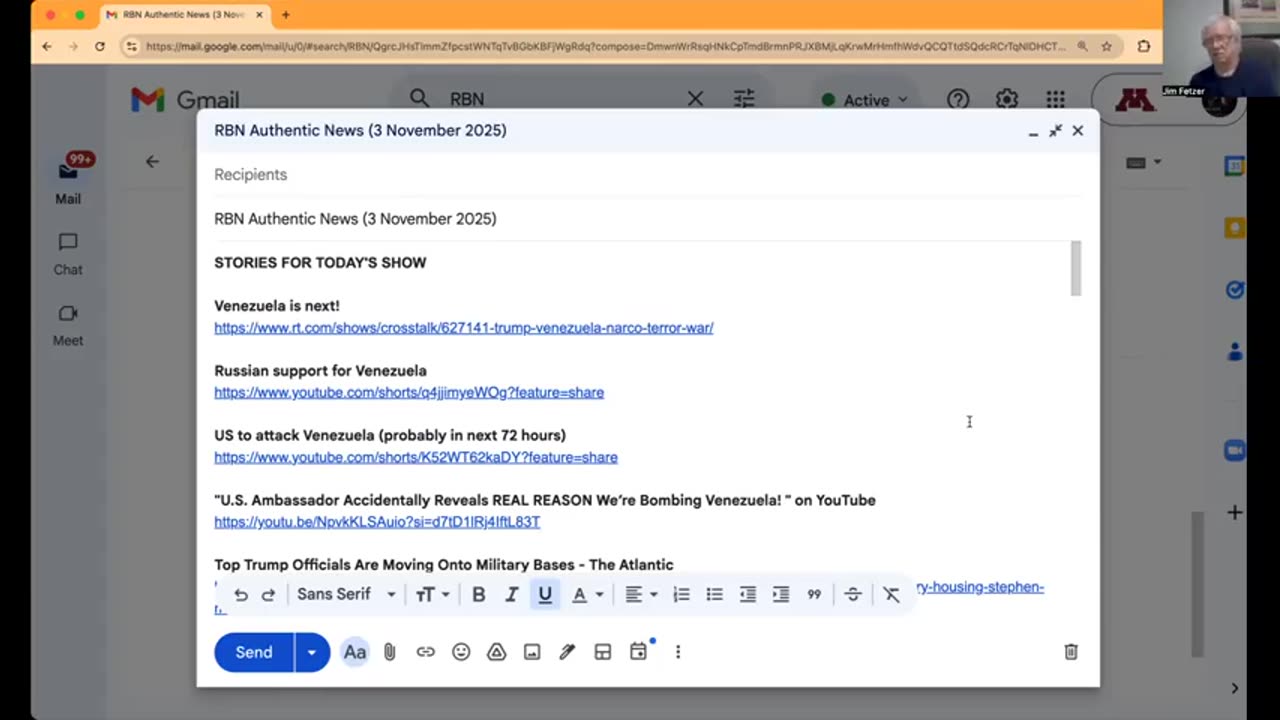The width and height of the screenshot is (1280, 720).
Task: Go to Mail in sidebar
Action: pos(68,178)
